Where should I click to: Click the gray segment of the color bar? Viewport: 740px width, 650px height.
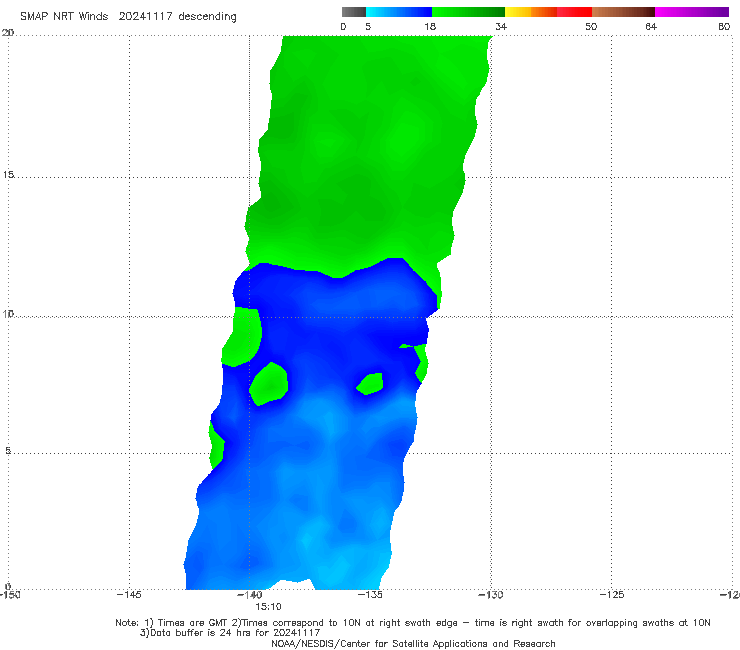tap(354, 12)
